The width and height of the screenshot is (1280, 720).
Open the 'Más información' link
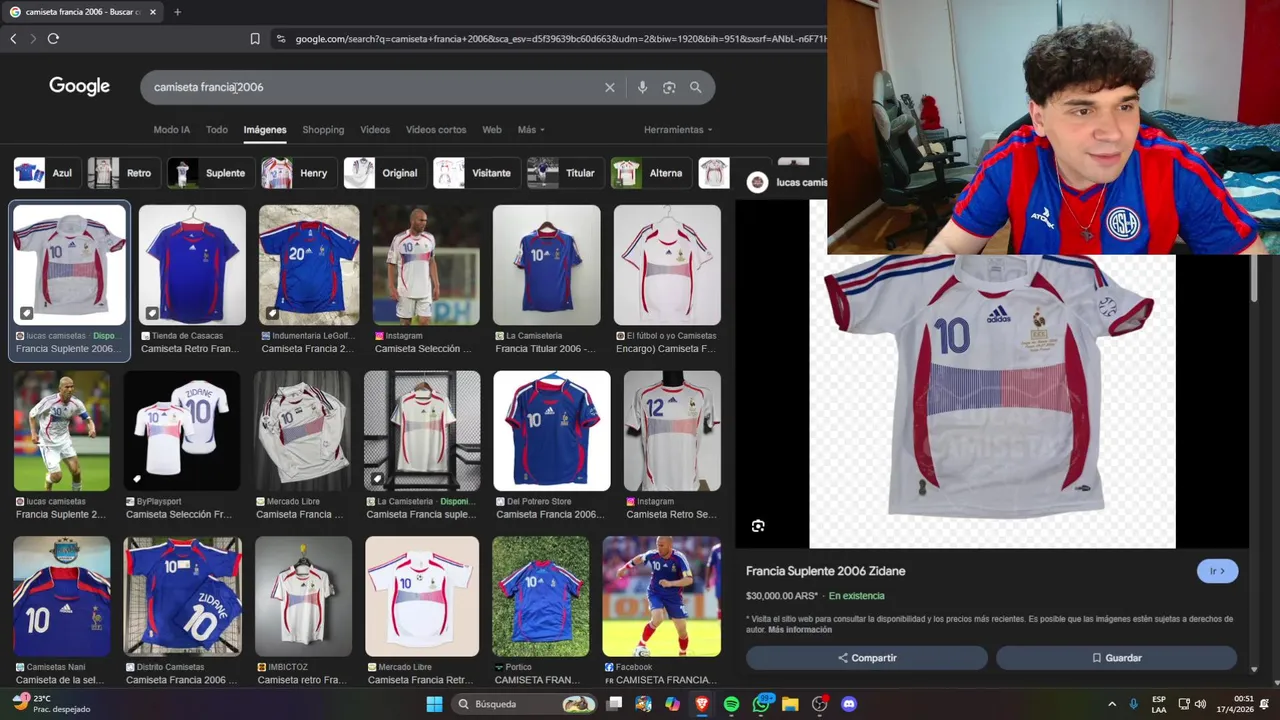(x=800, y=630)
